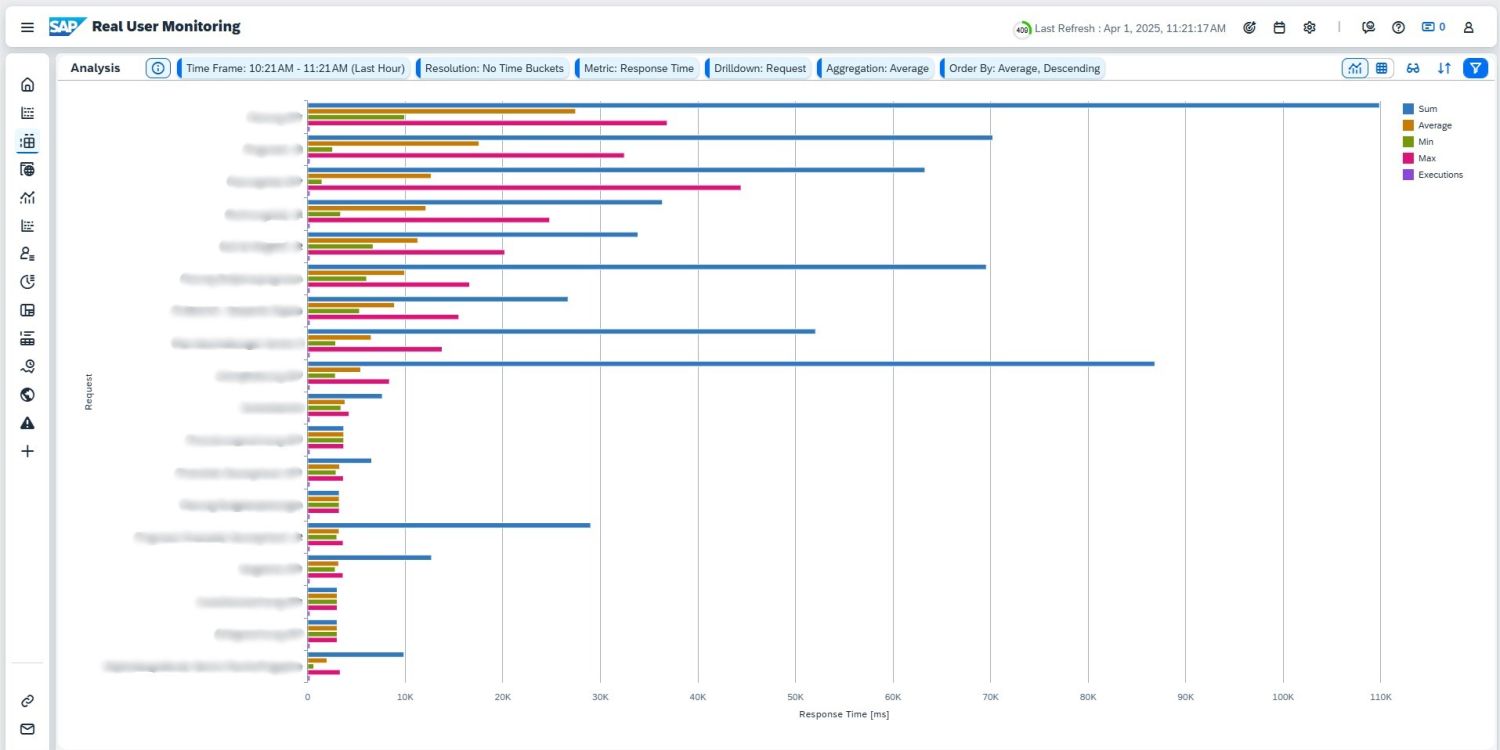Open the Order By: Average, Descending chip
Viewport: 1500px width, 750px height.
(1023, 68)
